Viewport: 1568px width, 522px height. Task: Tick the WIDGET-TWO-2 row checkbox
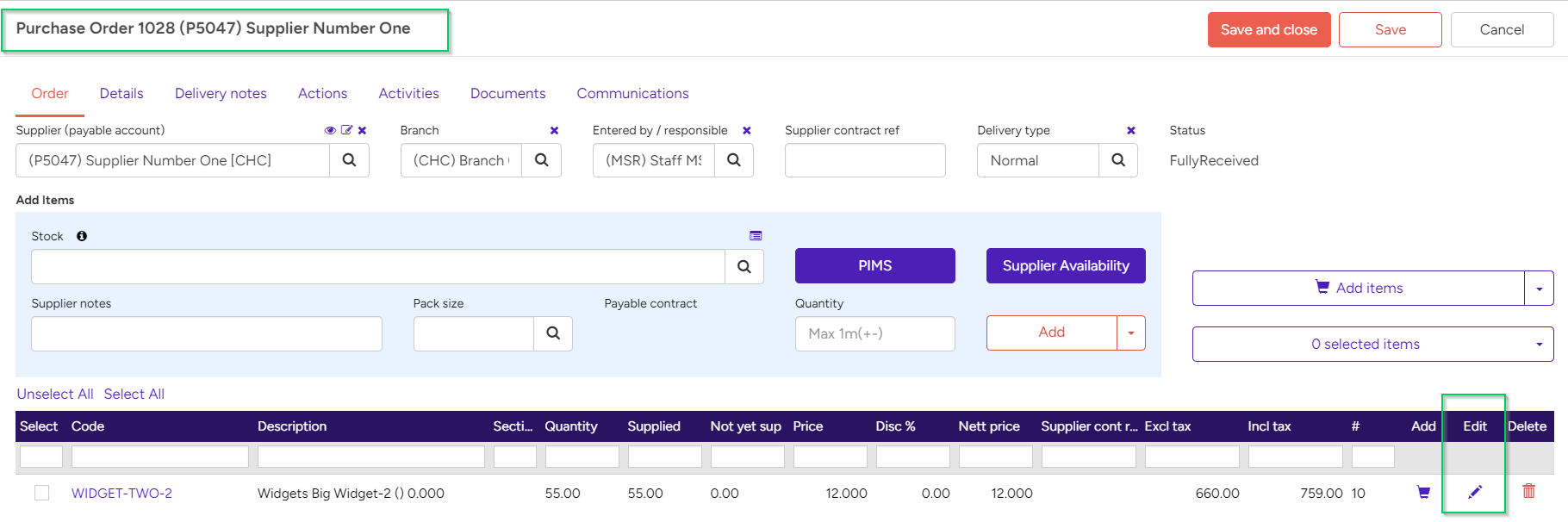[41, 493]
